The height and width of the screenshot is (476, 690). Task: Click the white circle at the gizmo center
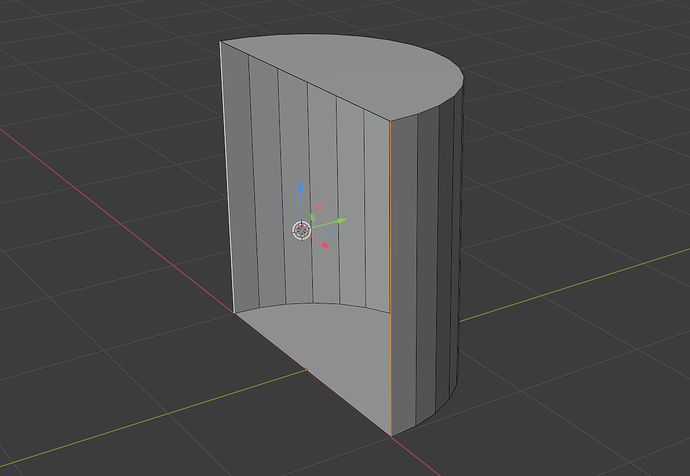pos(301,230)
